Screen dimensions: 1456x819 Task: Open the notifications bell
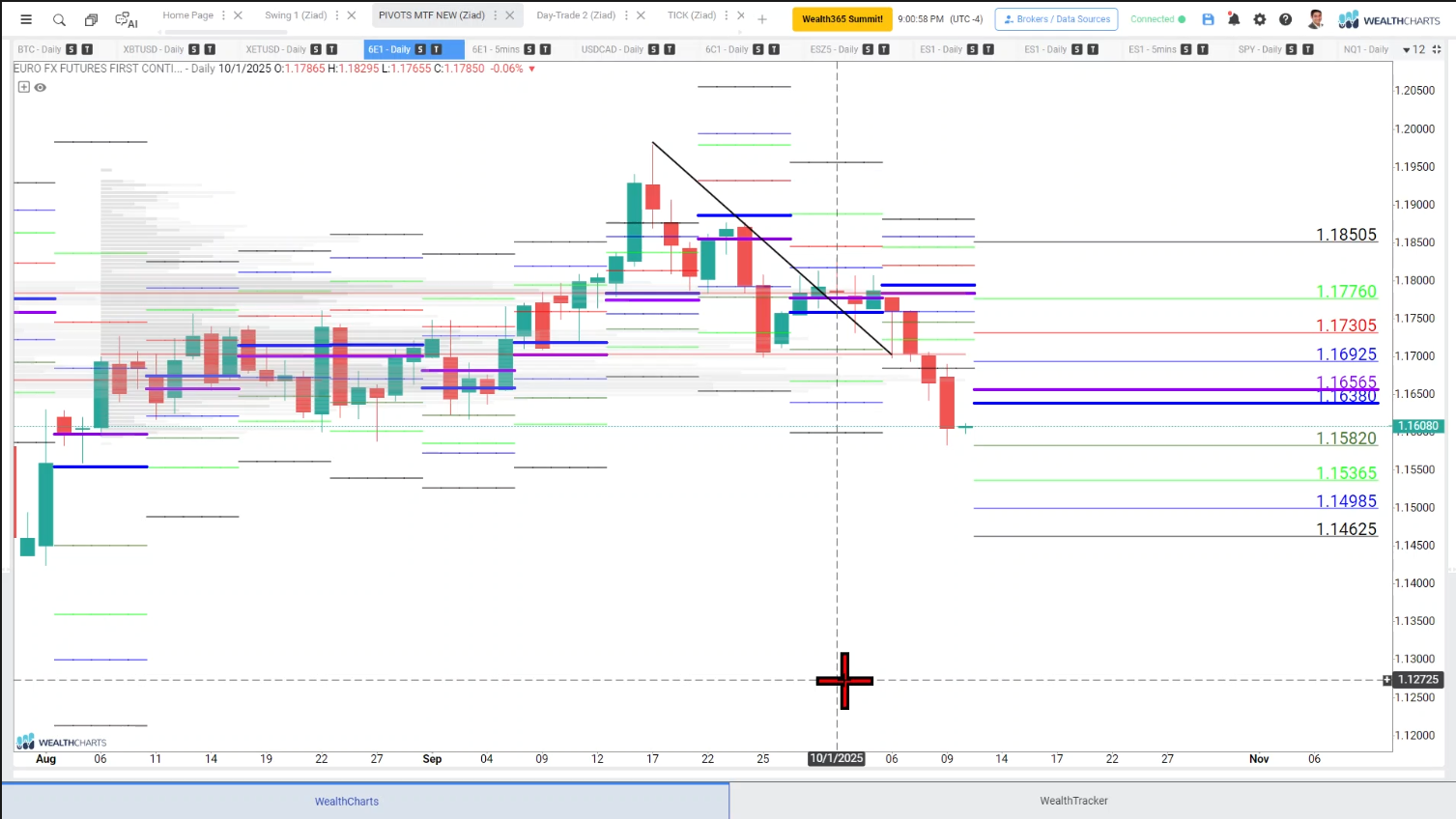point(1234,19)
